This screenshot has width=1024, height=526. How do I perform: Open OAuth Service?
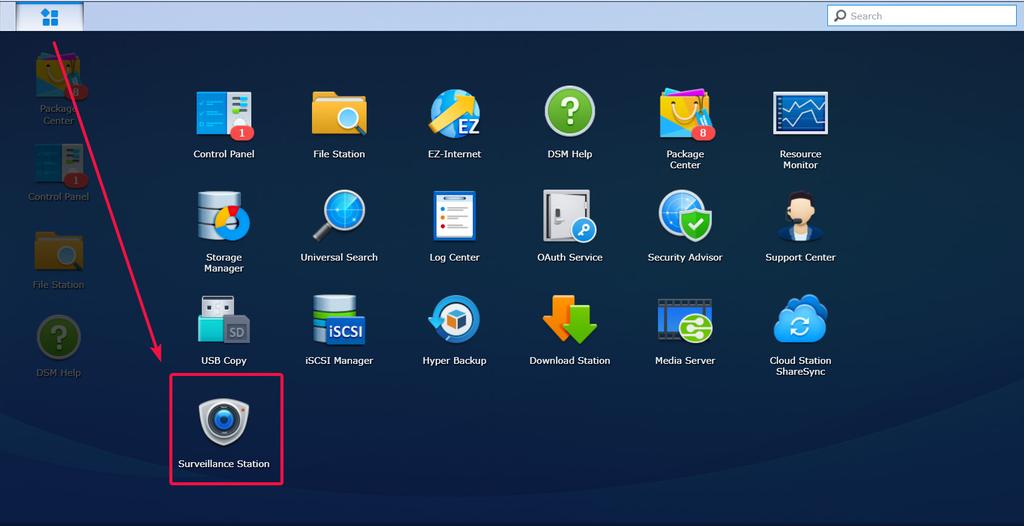pos(569,216)
